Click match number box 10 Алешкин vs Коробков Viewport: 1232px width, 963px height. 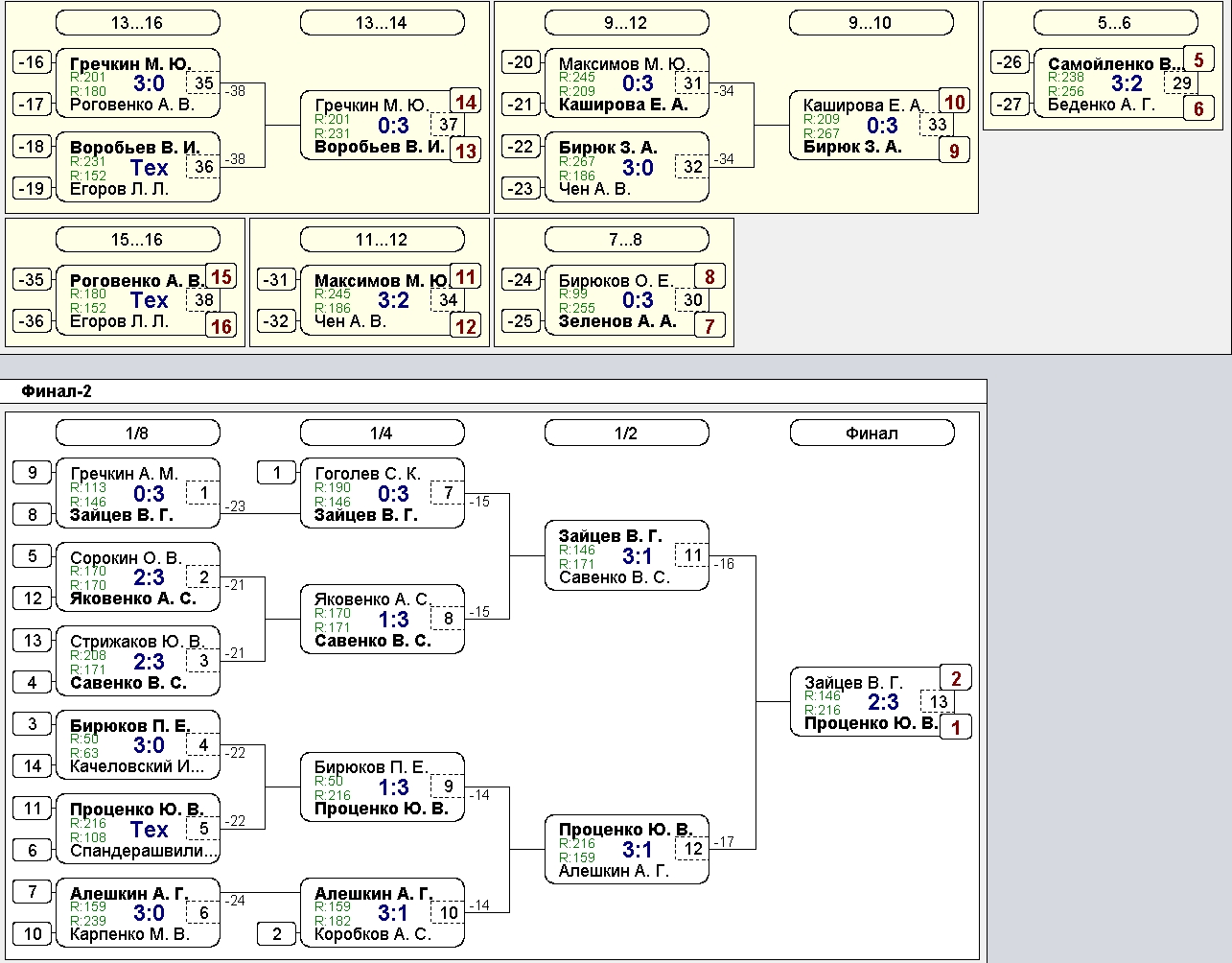pyautogui.click(x=449, y=912)
